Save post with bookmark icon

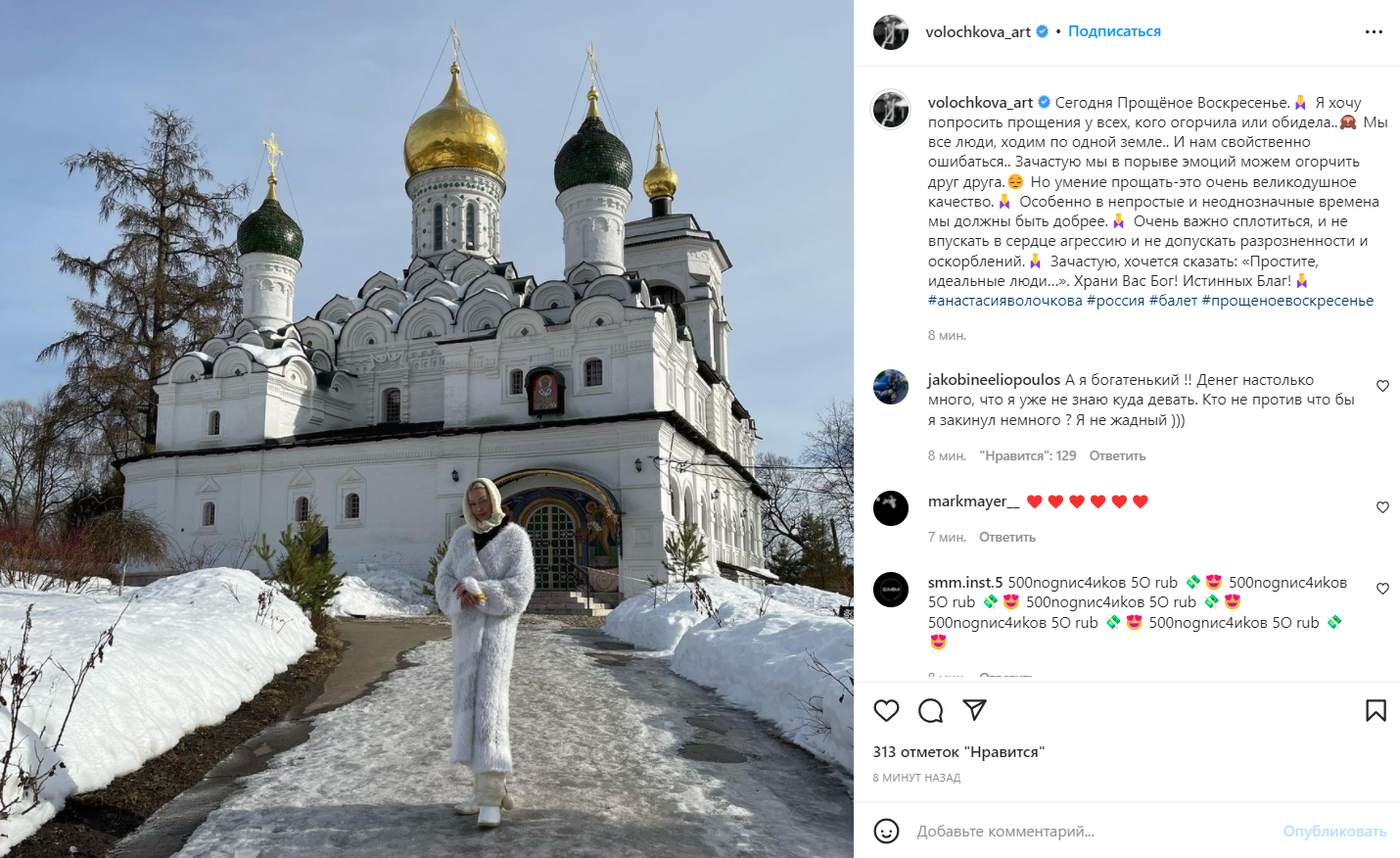point(1376,710)
